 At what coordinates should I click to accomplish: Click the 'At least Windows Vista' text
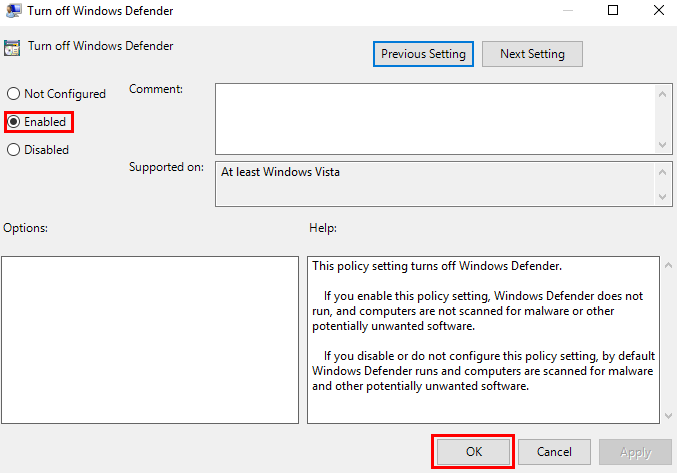(x=280, y=172)
